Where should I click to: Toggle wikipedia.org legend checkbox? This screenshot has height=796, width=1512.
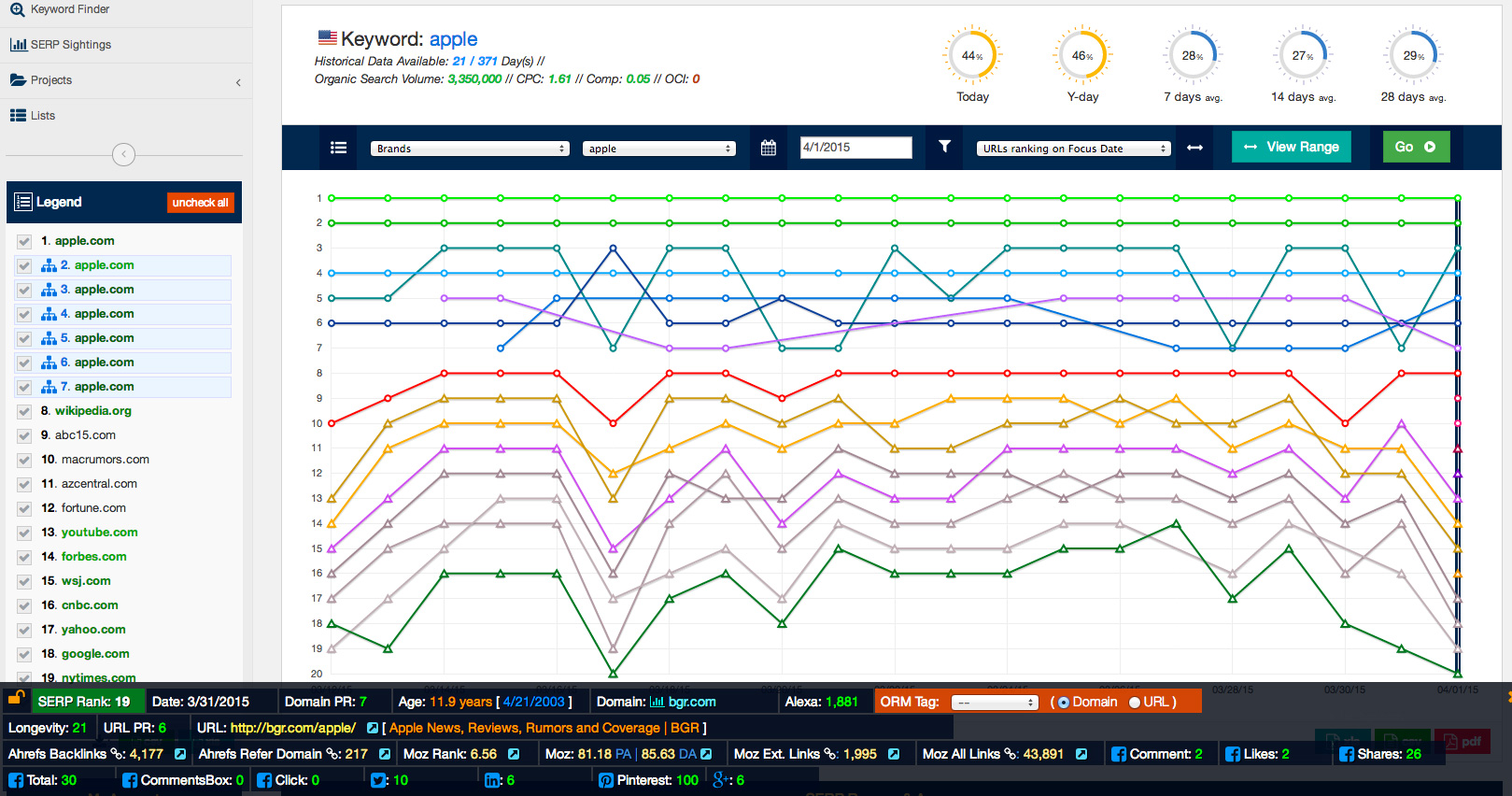pyautogui.click(x=24, y=411)
